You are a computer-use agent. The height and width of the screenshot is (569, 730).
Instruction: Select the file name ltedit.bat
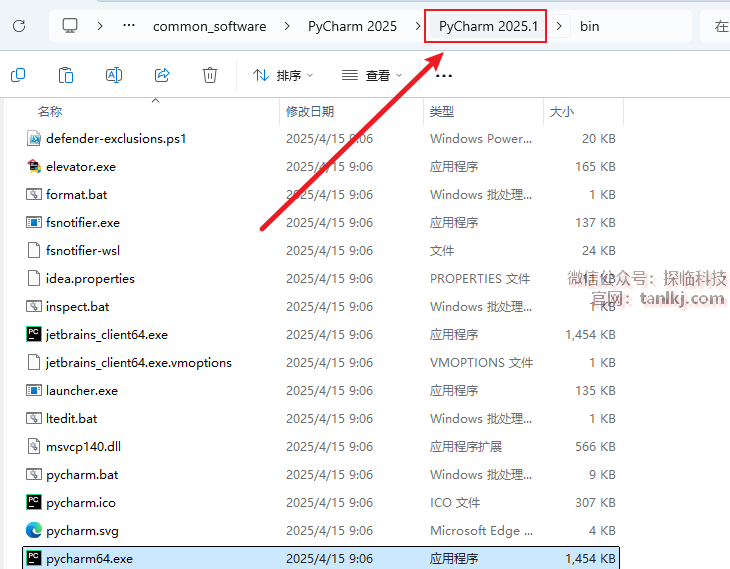pos(72,419)
